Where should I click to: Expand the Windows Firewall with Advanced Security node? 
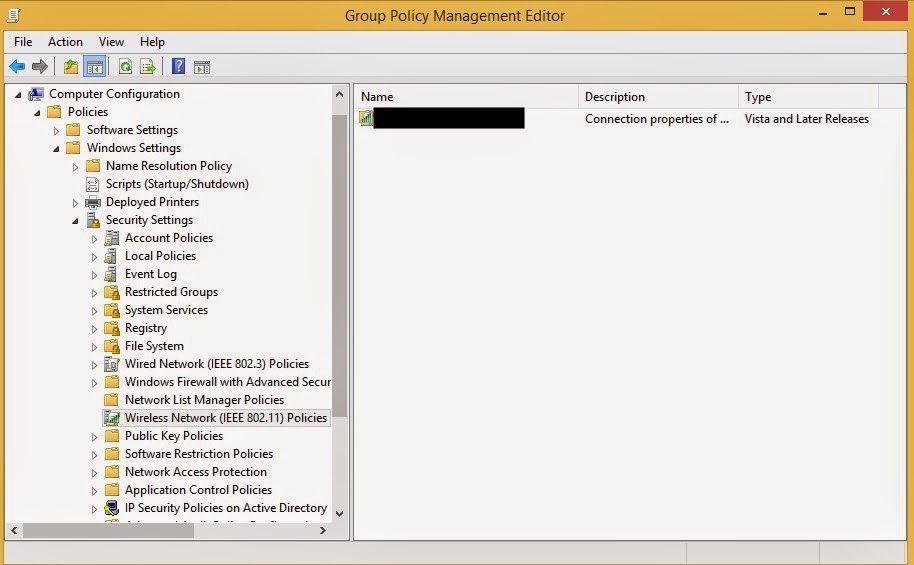coord(94,383)
